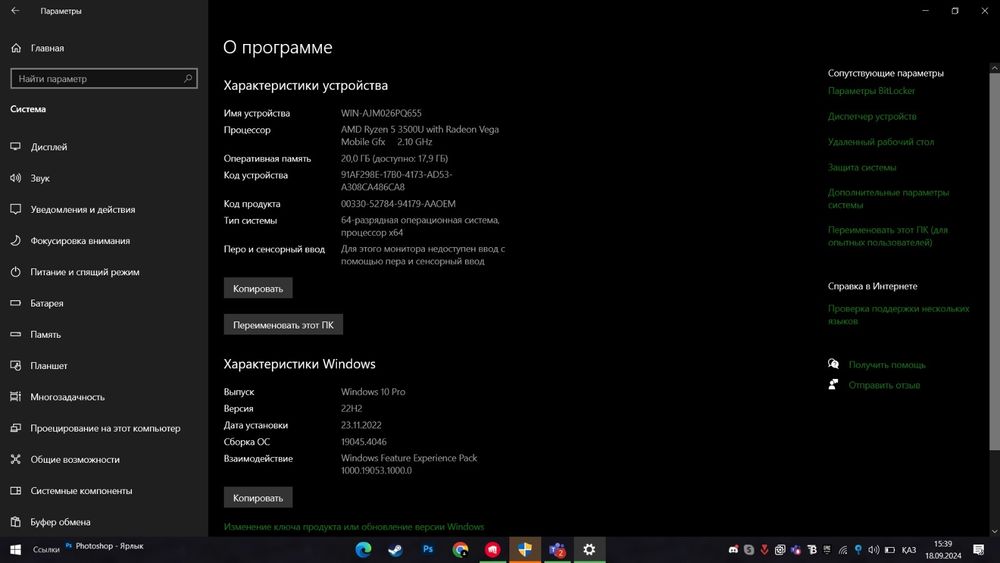Open Microsoft Edge from taskbar
Screen dimensions: 1000x563
pyautogui.click(x=364, y=550)
